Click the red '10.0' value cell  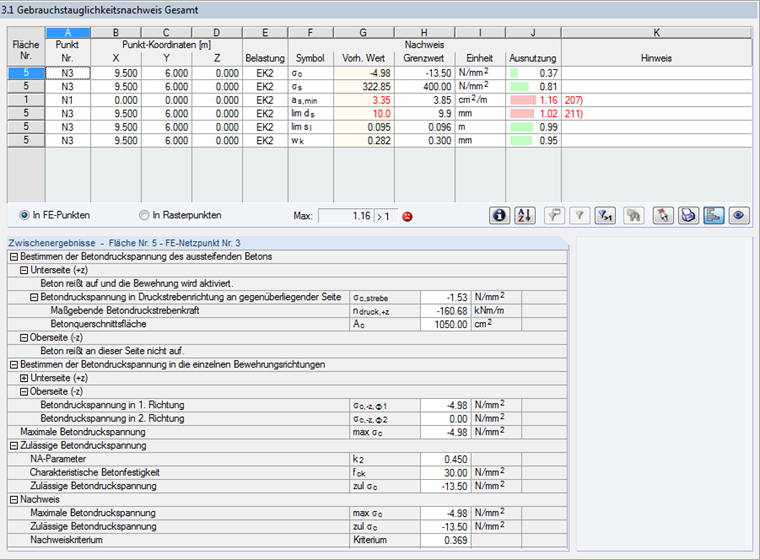click(x=364, y=114)
